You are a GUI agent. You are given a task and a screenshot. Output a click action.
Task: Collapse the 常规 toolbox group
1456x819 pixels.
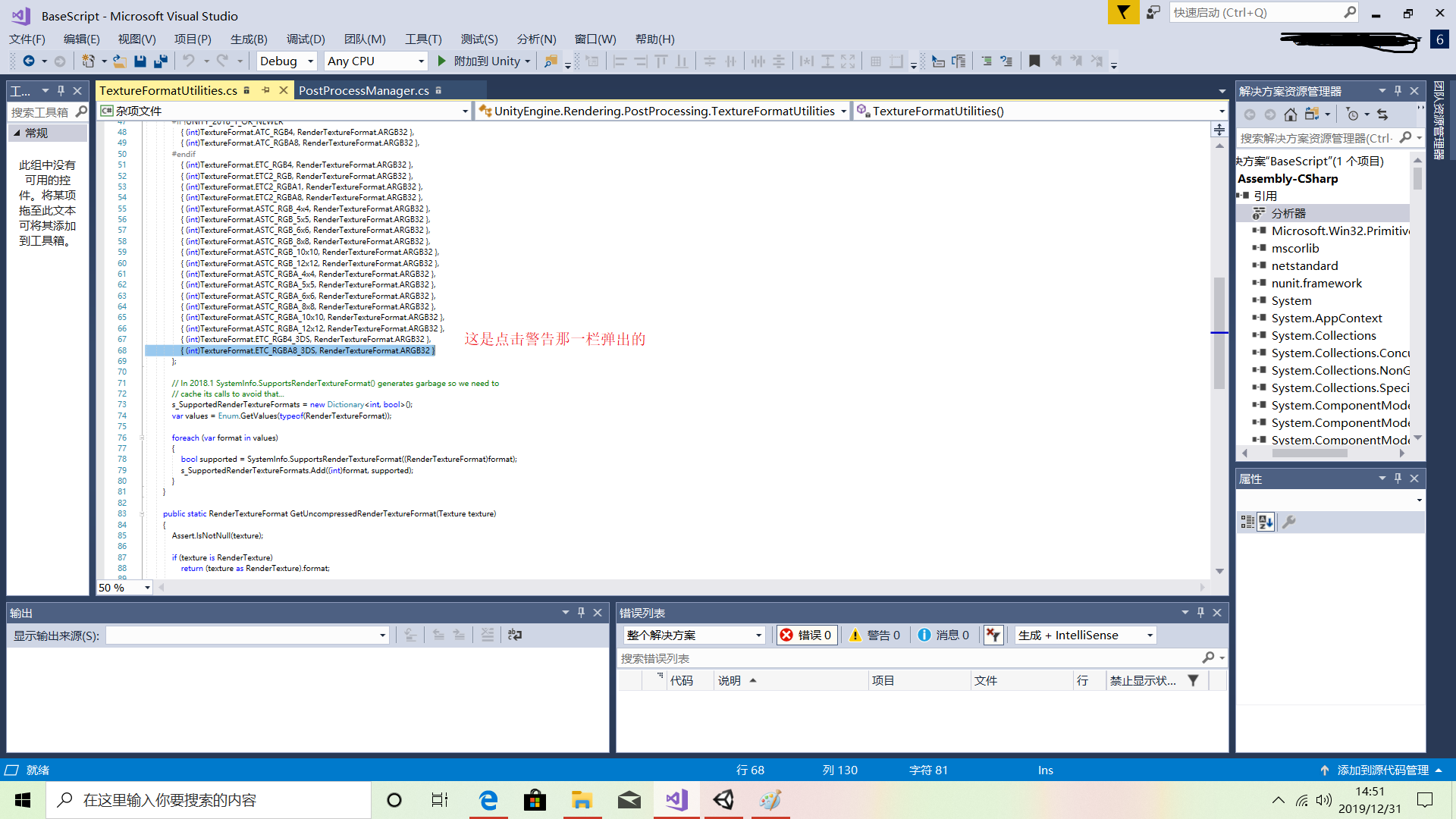click(x=17, y=133)
